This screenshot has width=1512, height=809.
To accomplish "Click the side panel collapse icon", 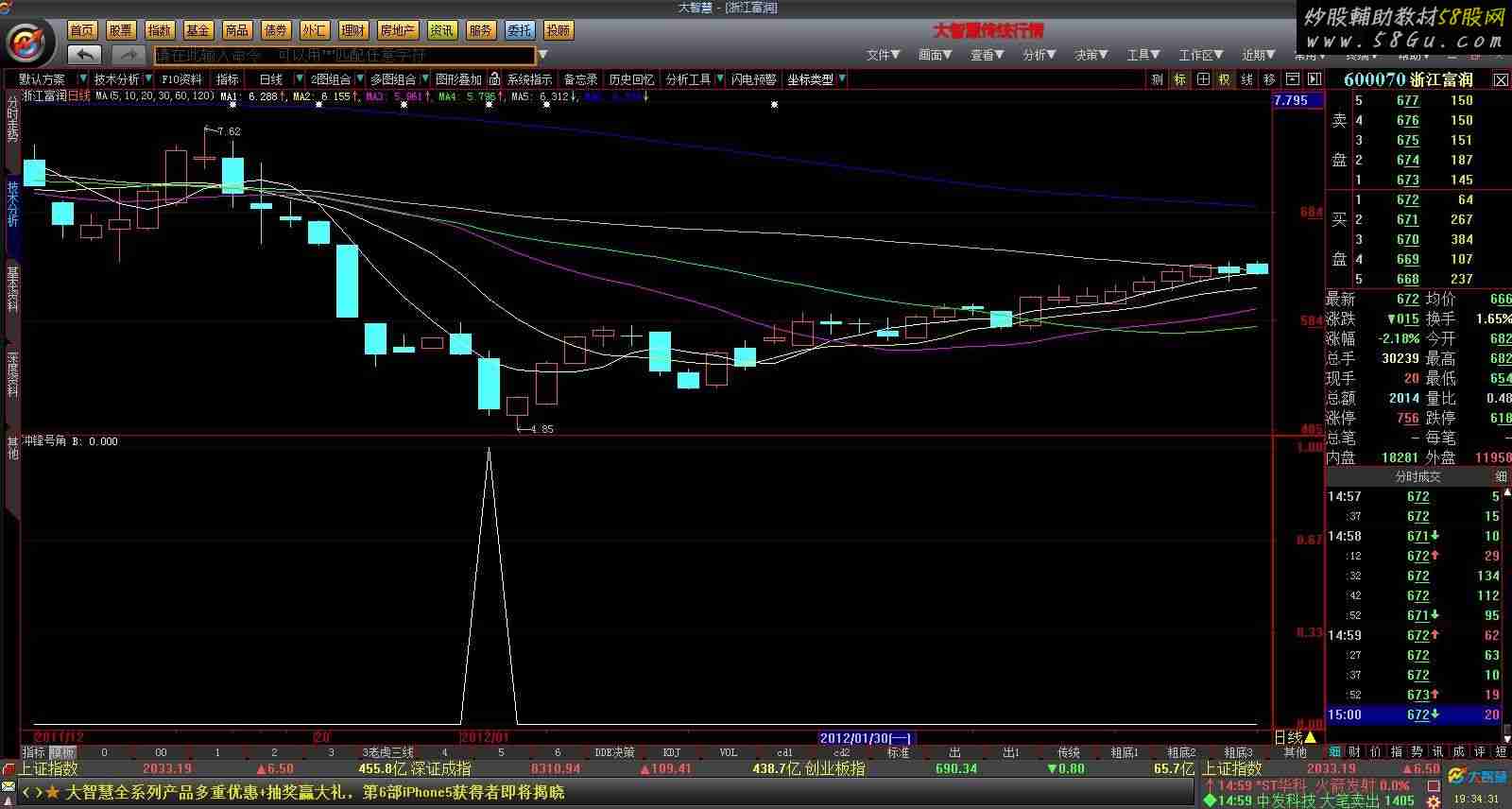I will pyautogui.click(x=1313, y=79).
